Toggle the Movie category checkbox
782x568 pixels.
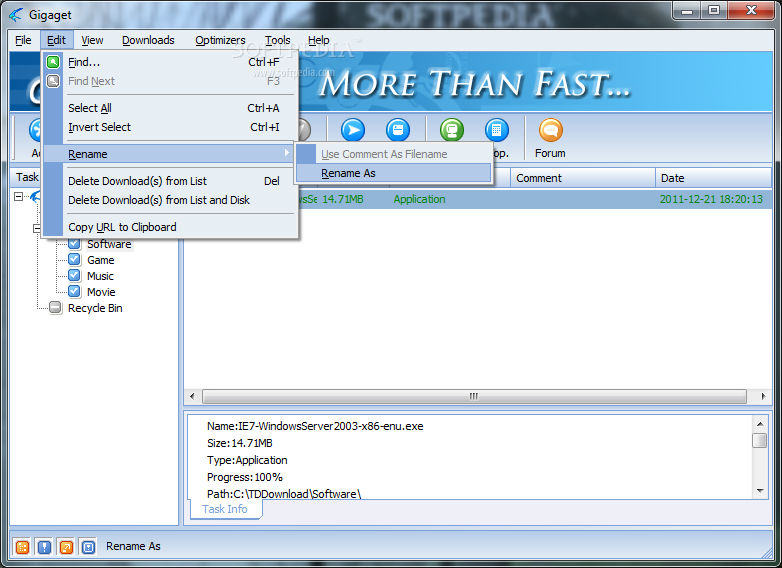coord(74,291)
